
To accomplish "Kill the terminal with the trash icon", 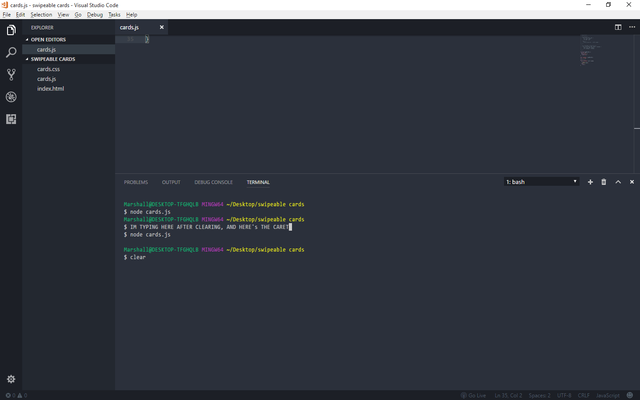I will point(604,182).
